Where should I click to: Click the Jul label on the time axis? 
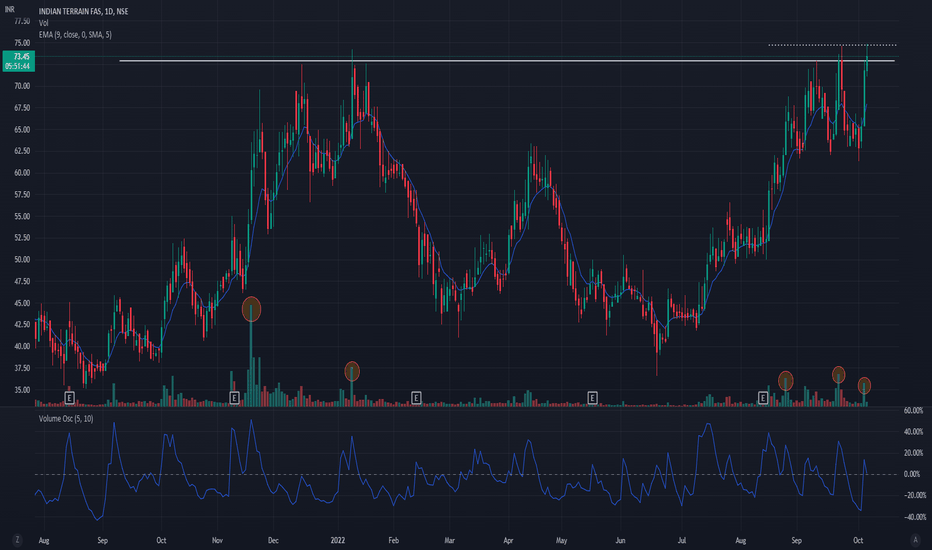[x=682, y=540]
